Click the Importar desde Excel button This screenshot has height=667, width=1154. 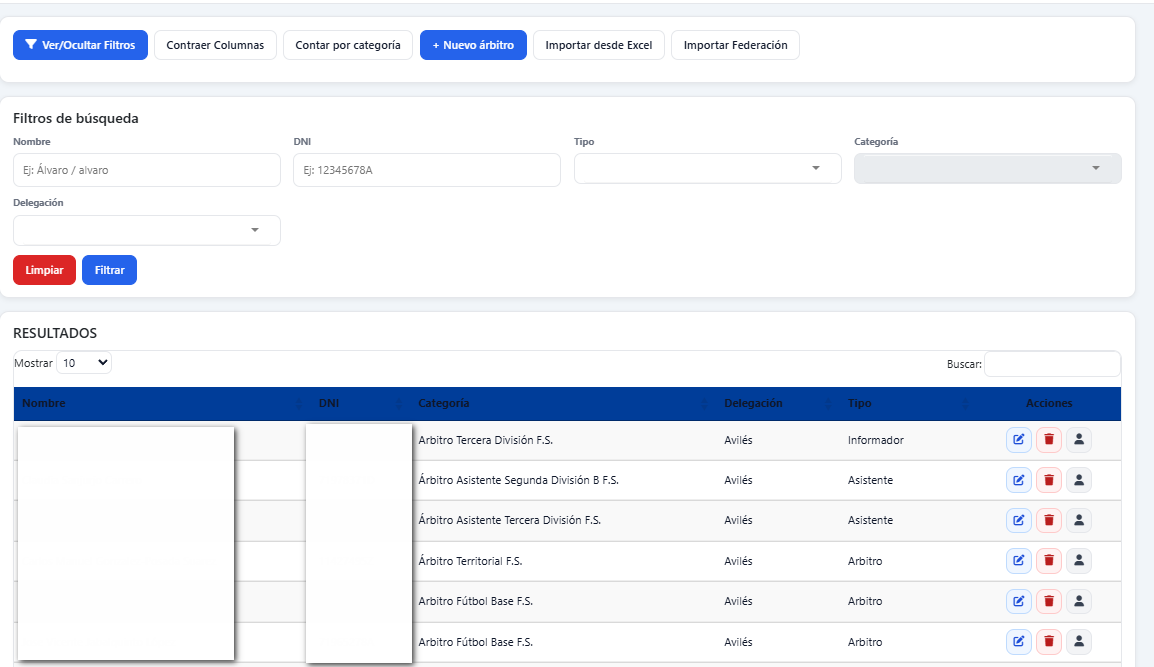coord(598,45)
